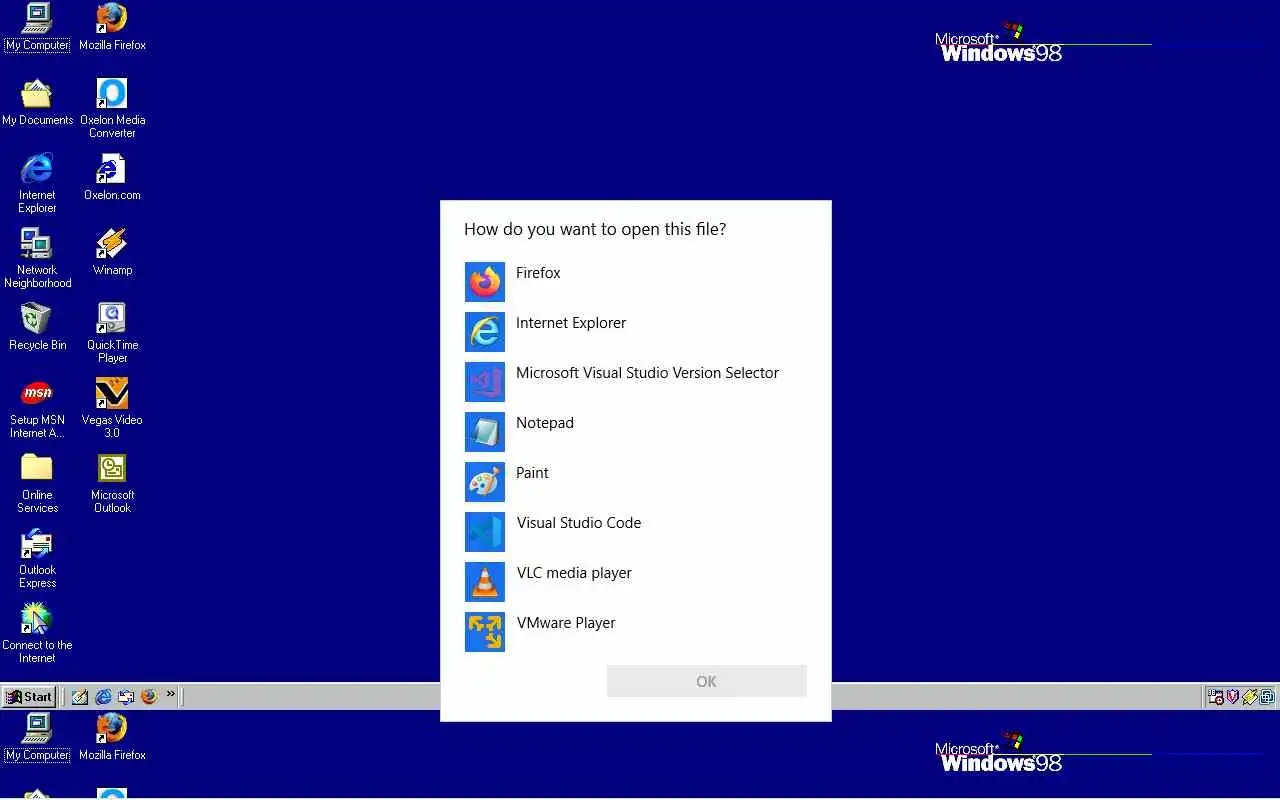Select the Setup MSN Internet Access icon
Image resolution: width=1280 pixels, height=800 pixels.
37,408
